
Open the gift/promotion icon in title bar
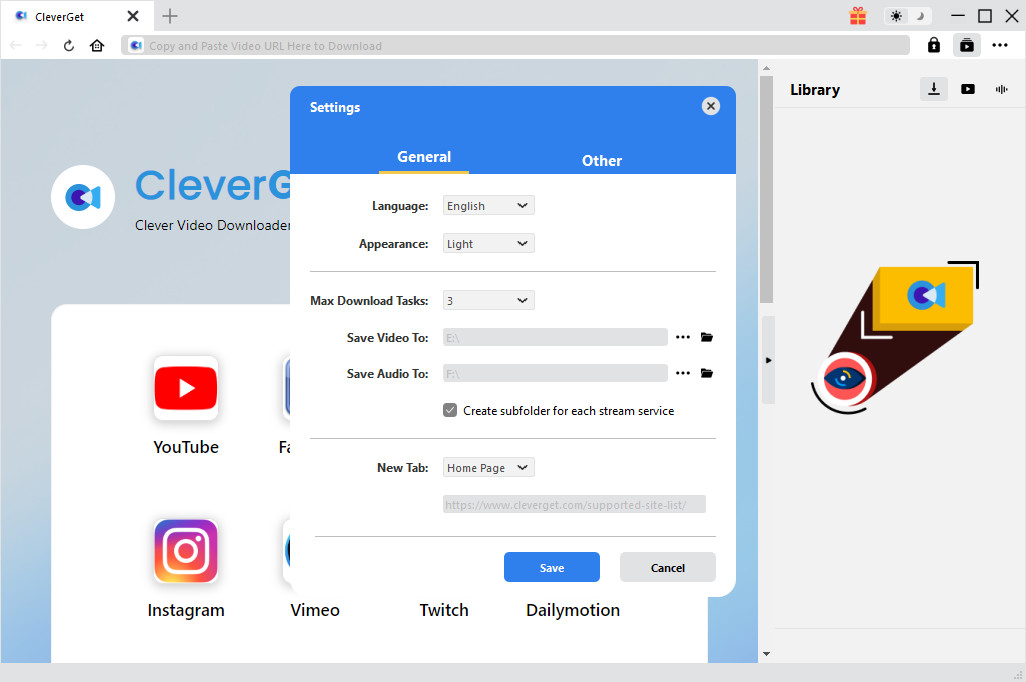tap(857, 16)
